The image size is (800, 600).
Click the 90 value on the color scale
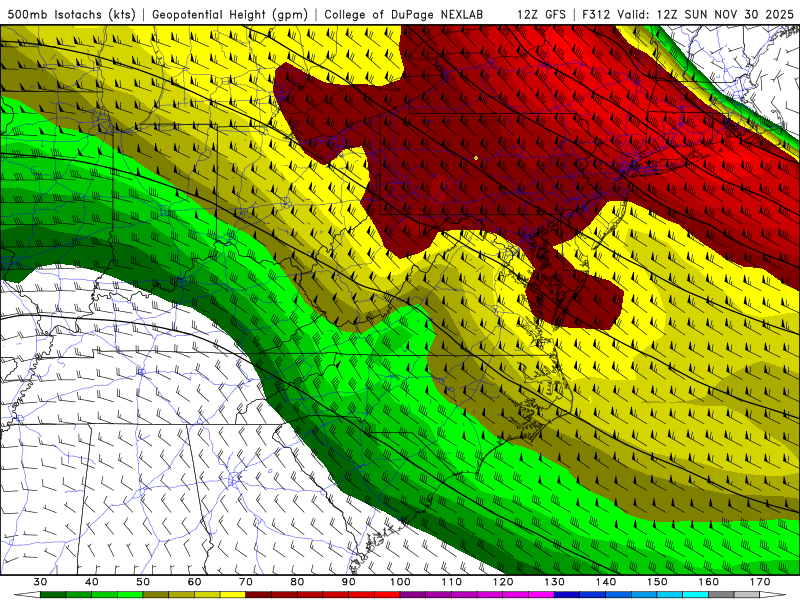coord(349,582)
